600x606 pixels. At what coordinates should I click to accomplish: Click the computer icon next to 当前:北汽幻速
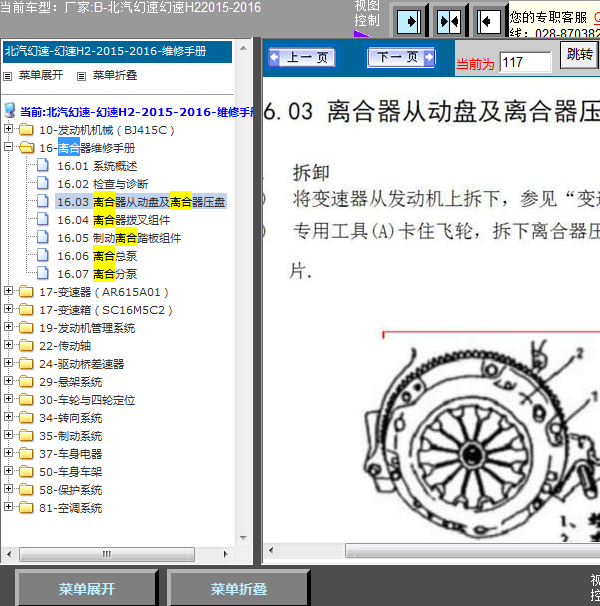pos(10,111)
